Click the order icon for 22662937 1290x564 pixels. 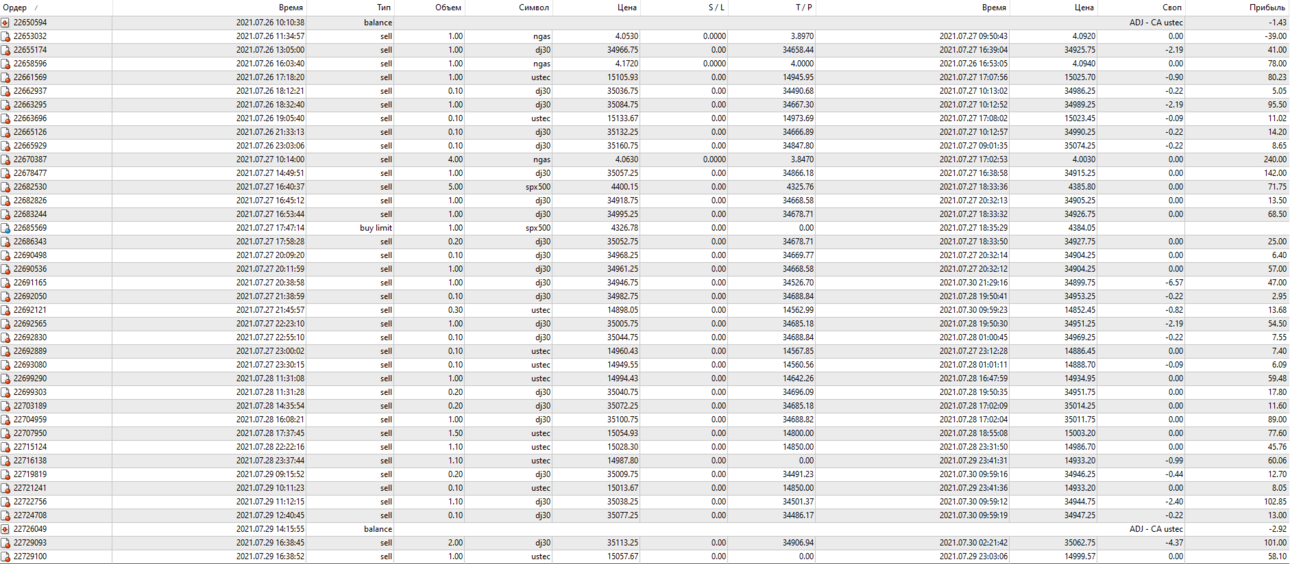(x=5, y=91)
